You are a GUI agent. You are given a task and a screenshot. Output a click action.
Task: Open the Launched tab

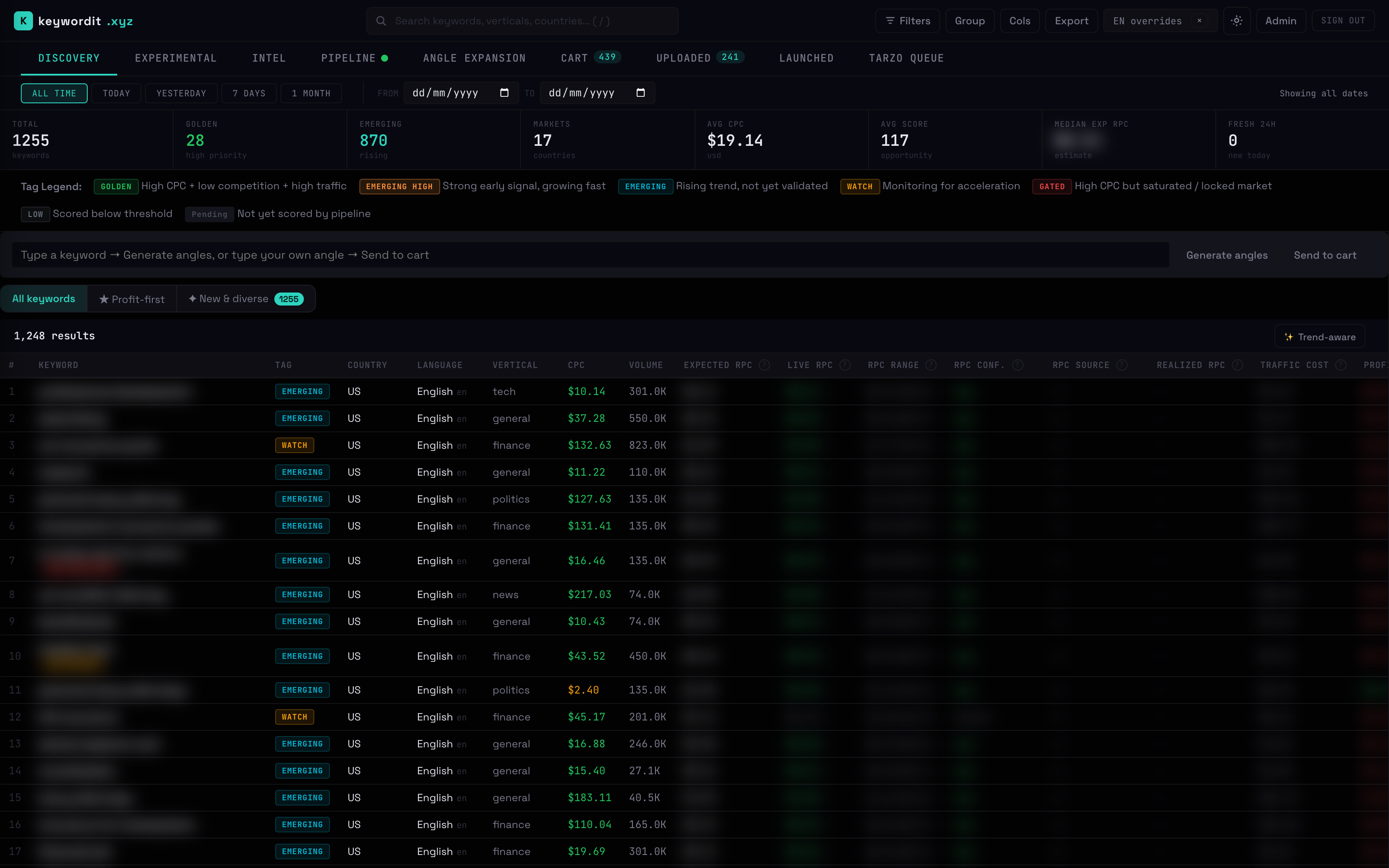(x=806, y=58)
